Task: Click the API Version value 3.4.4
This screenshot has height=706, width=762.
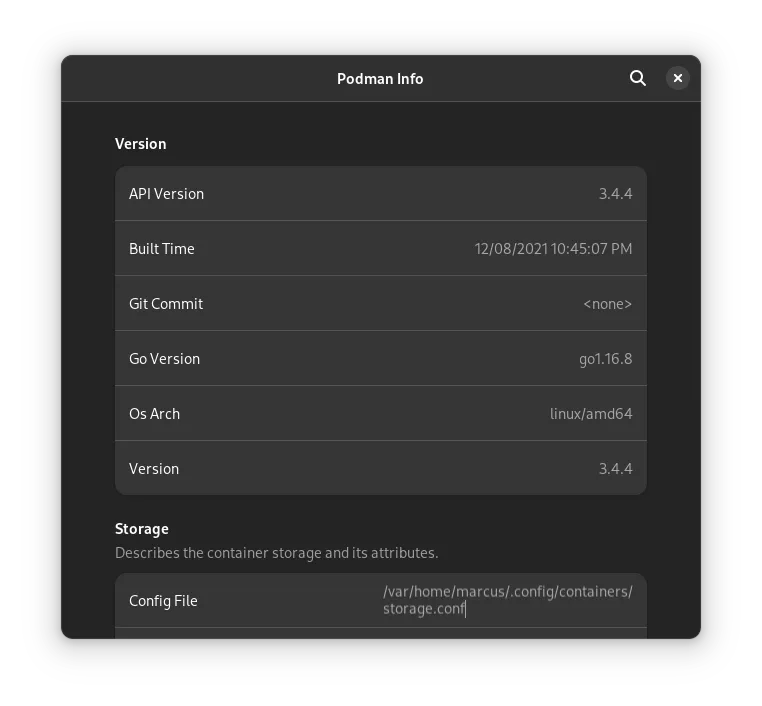Action: pyautogui.click(x=615, y=194)
